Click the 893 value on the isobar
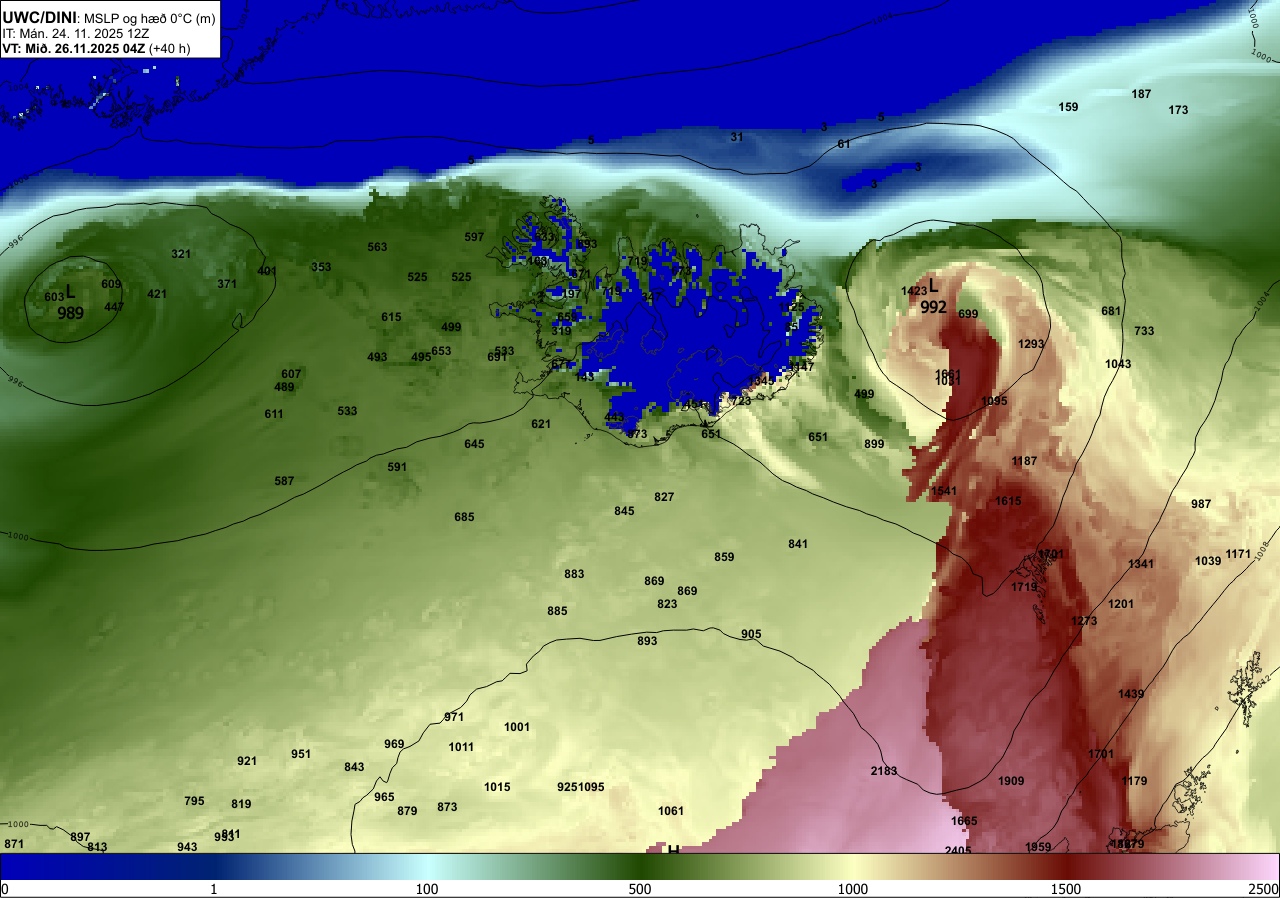This screenshot has height=898, width=1280. (647, 641)
